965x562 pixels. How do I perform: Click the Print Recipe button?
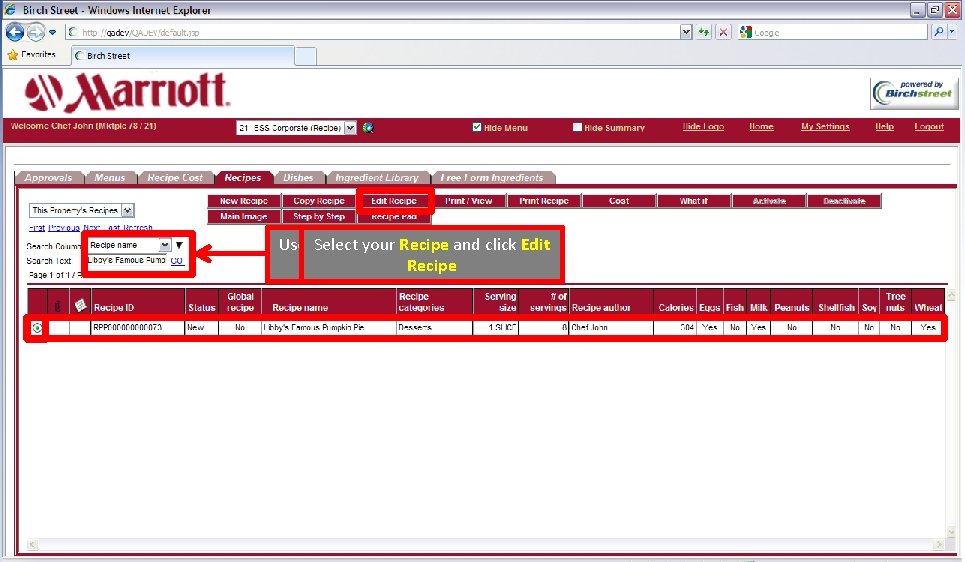[543, 201]
